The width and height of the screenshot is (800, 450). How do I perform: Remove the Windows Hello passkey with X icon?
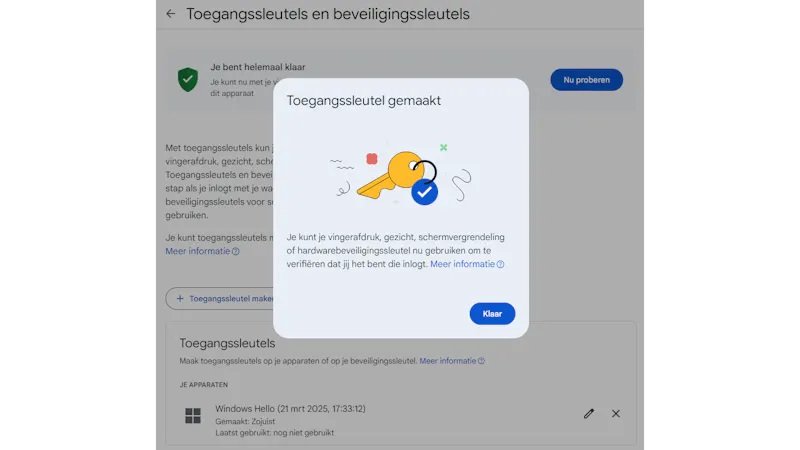[x=616, y=413]
